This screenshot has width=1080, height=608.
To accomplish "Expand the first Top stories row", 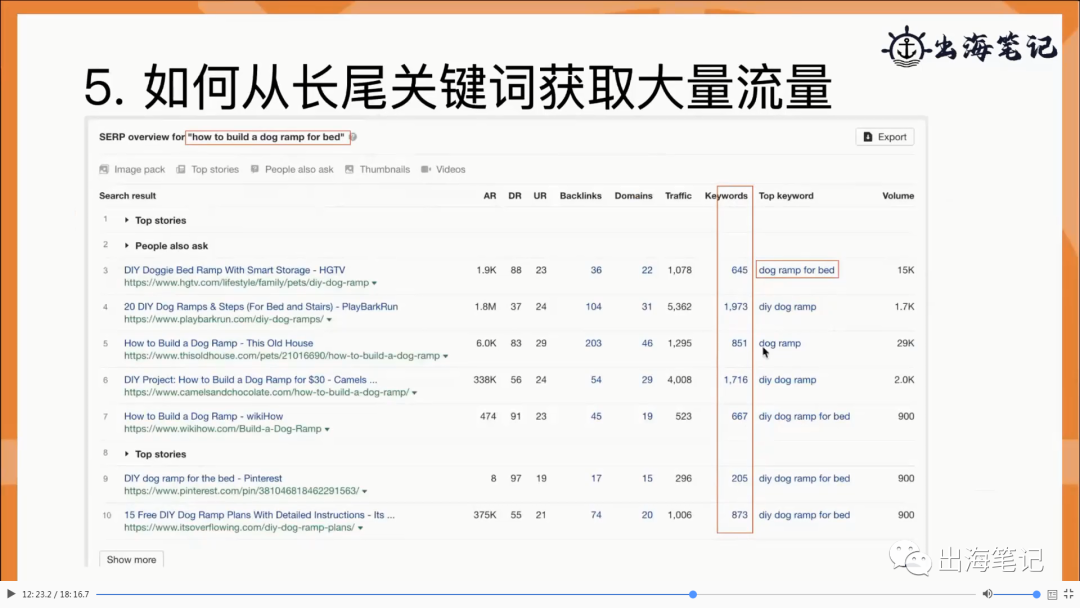I will [127, 220].
